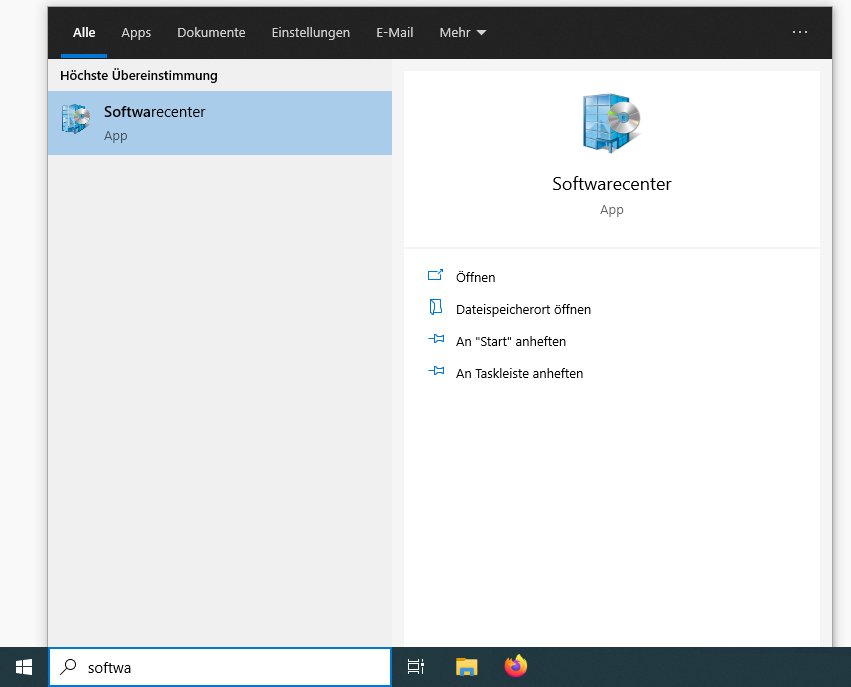Image resolution: width=851 pixels, height=687 pixels.
Task: Click the Softwarecenter icon in the preview pane
Action: [611, 123]
